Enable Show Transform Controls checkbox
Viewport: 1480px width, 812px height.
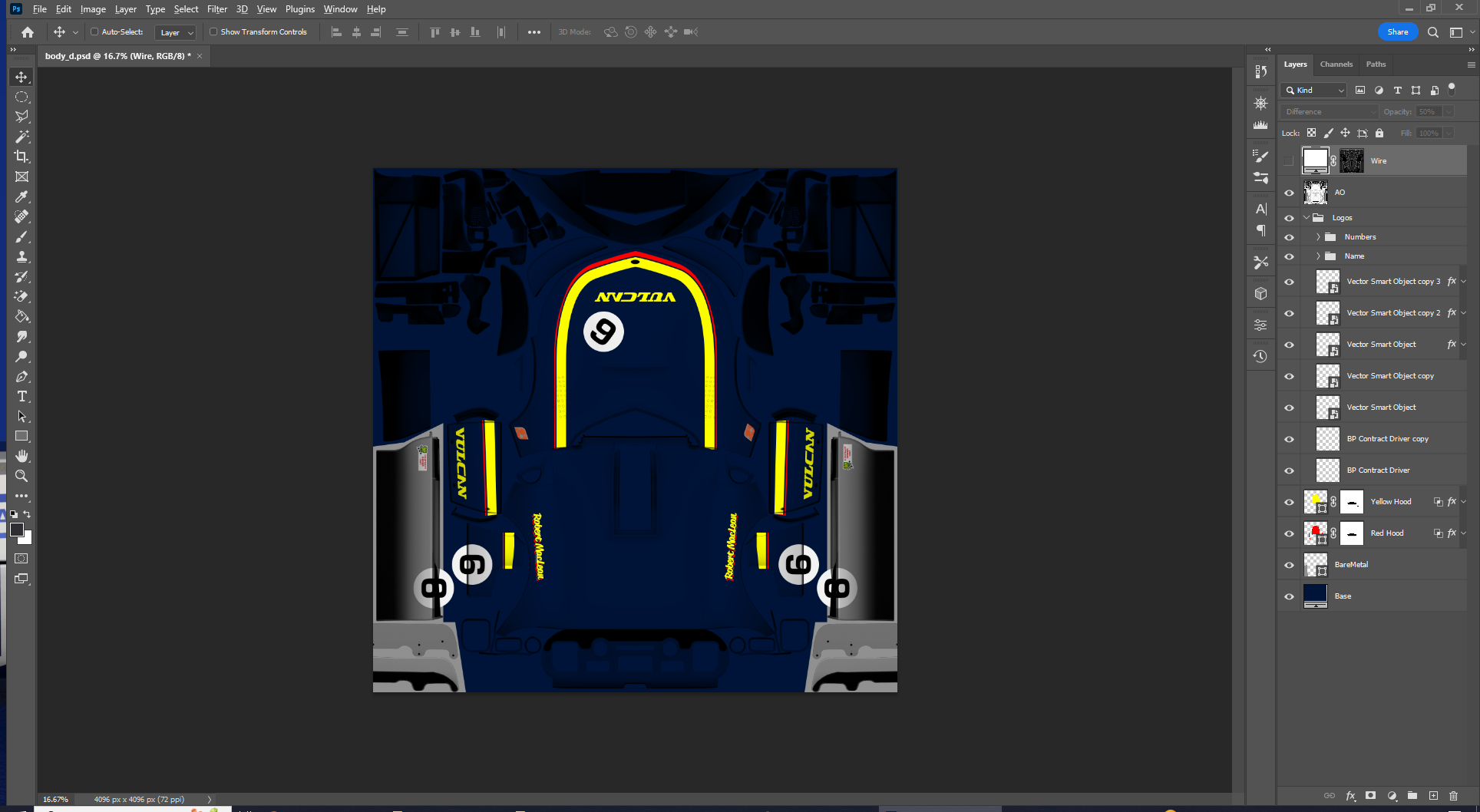213,32
